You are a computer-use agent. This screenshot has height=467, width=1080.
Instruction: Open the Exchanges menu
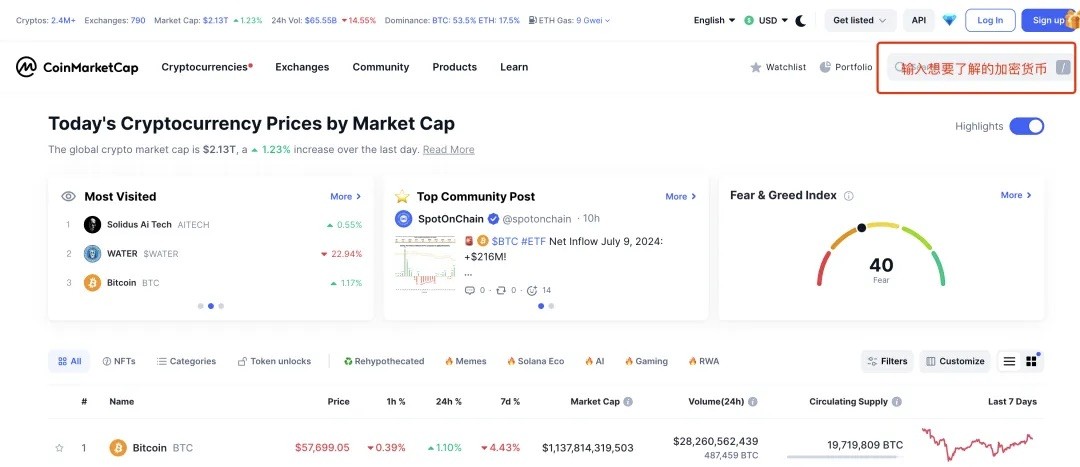pos(302,67)
